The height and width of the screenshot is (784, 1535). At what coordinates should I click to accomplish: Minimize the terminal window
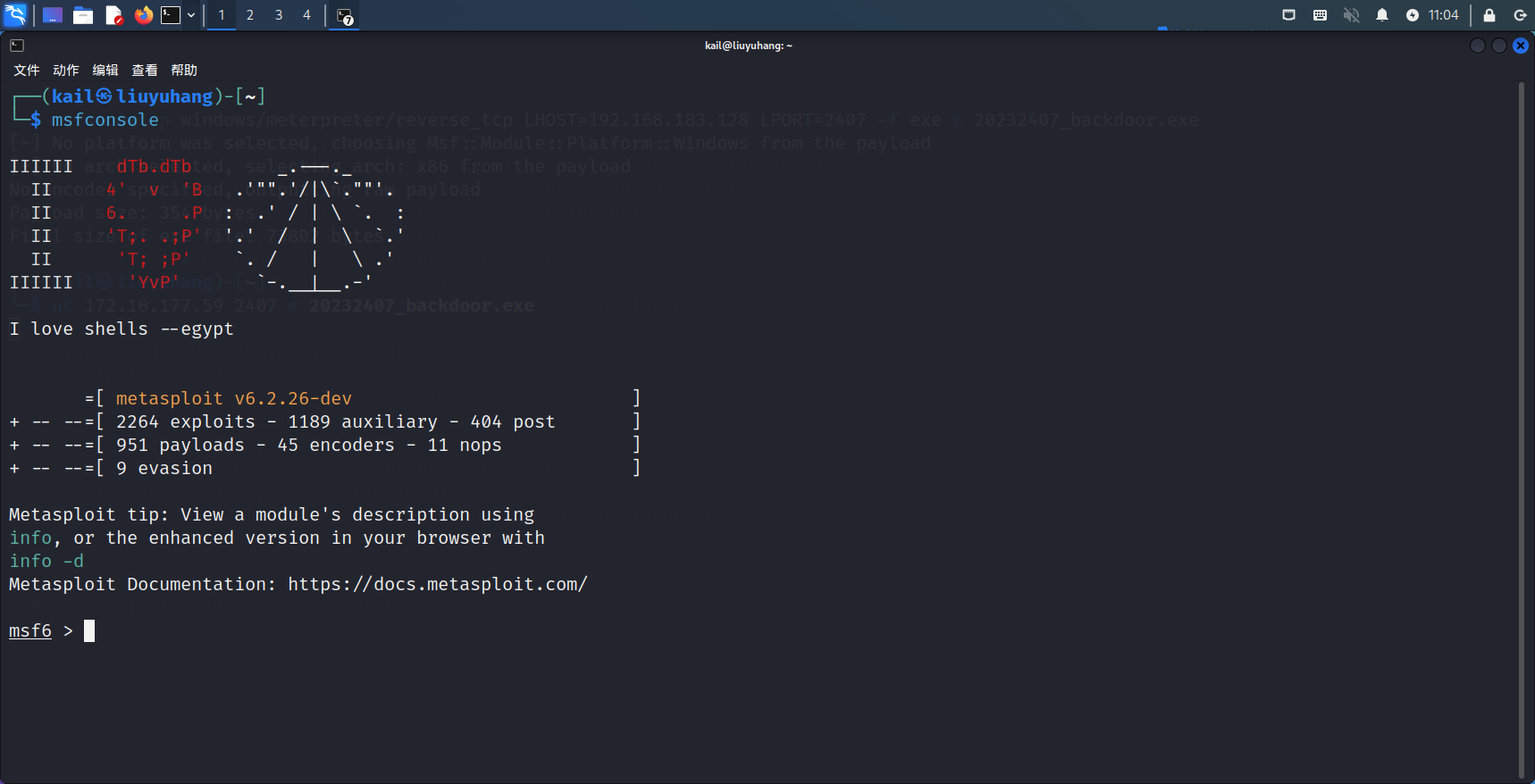tap(1478, 46)
